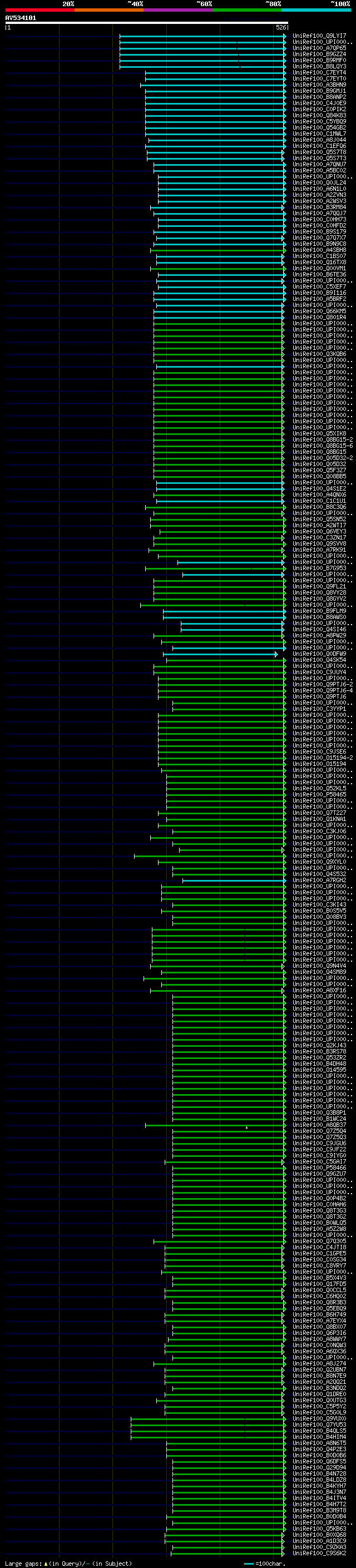Select hit label UniRef100_B8C3Q6
356x1568 pixels.
[x=319, y=507]
